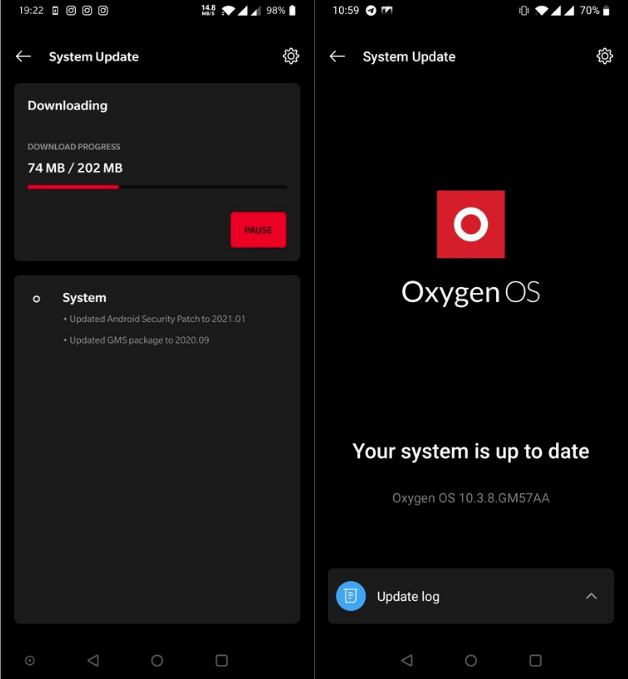Viewport: 628px width, 679px height.
Task: Tap the 98% battery indicator in status bar
Action: pyautogui.click(x=281, y=10)
